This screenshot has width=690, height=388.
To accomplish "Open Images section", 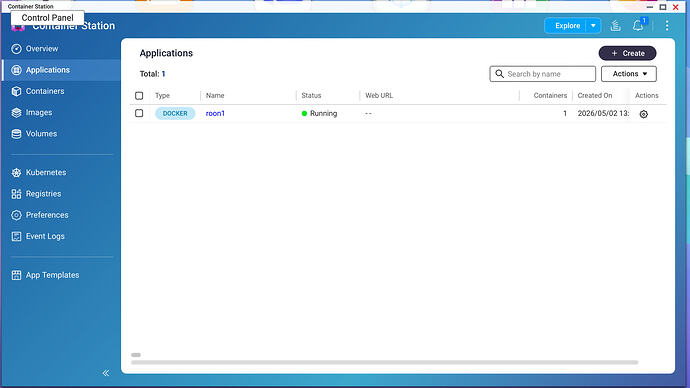I will [x=39, y=113].
